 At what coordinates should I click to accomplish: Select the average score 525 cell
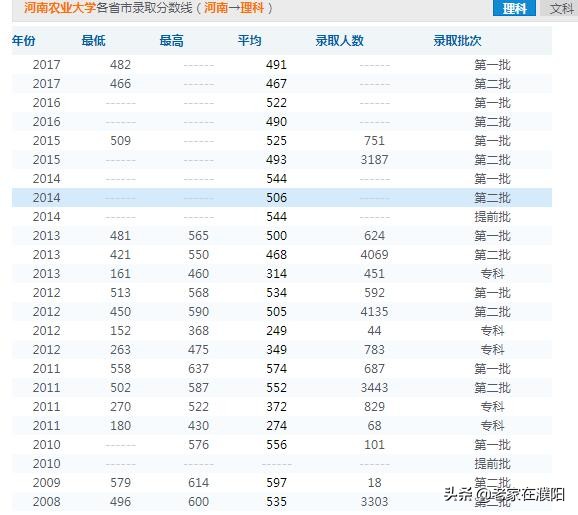click(x=276, y=141)
